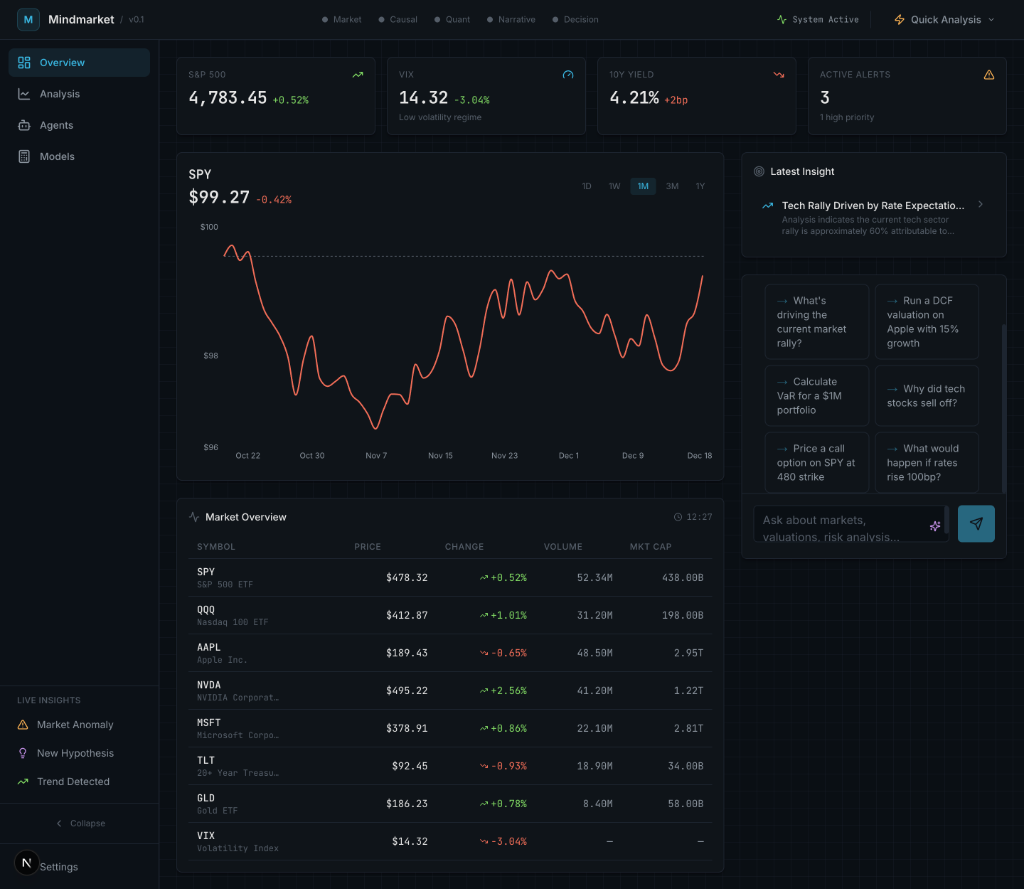Click the trend icon beside Tech Rally insight

pyautogui.click(x=768, y=206)
